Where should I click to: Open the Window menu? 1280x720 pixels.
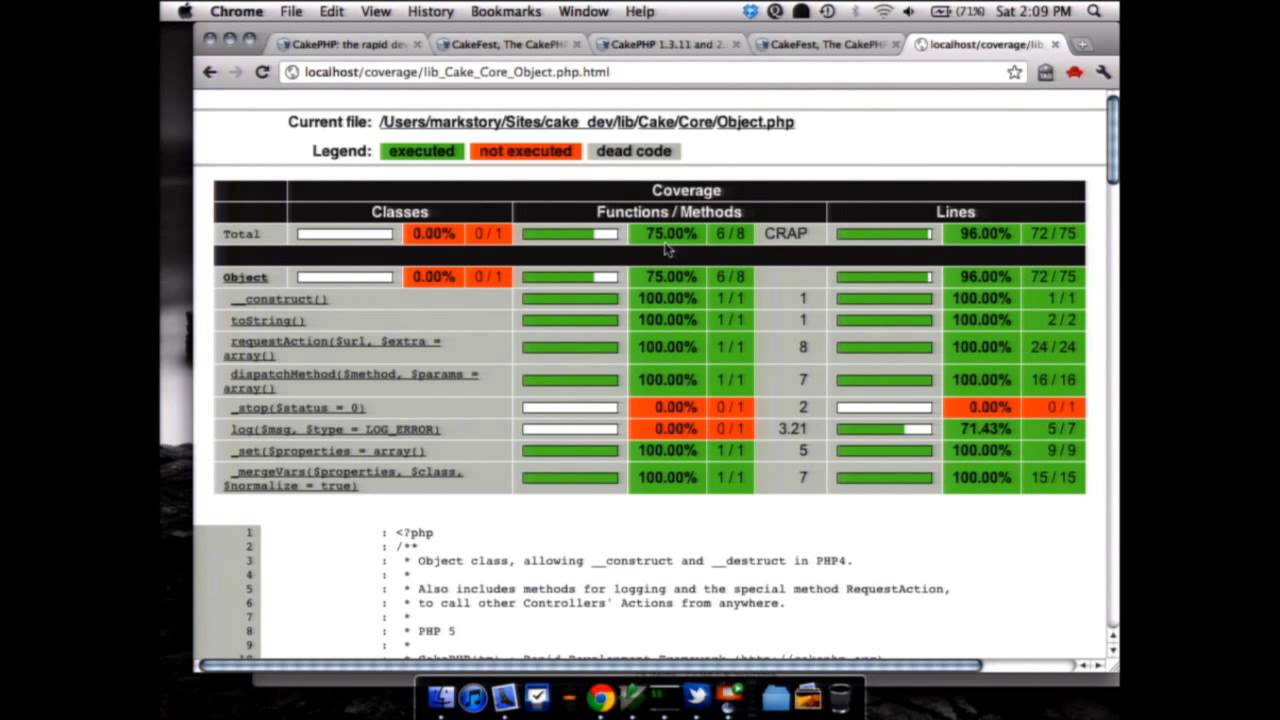pyautogui.click(x=583, y=11)
